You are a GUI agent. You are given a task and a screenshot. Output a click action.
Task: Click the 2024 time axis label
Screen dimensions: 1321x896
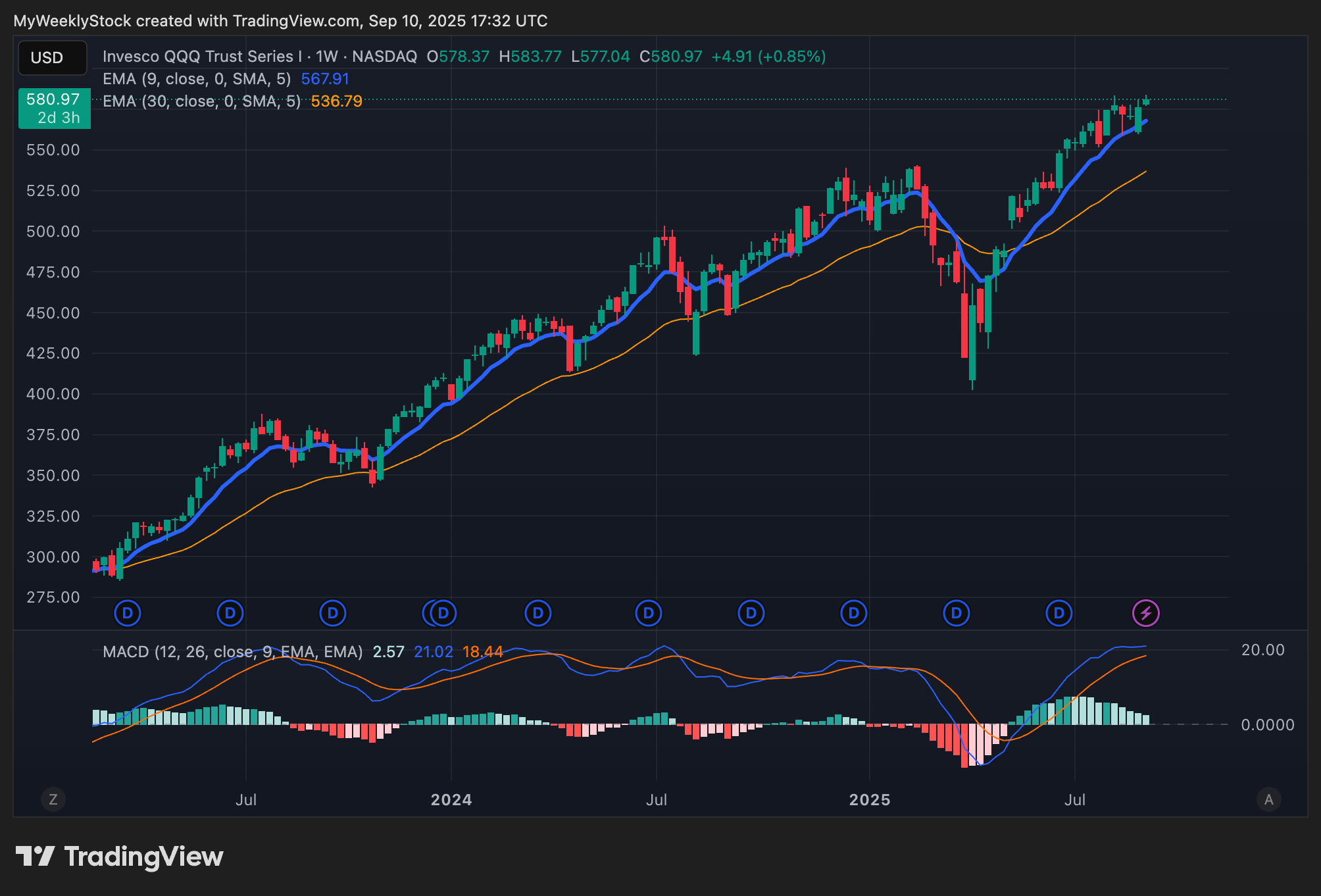[451, 800]
